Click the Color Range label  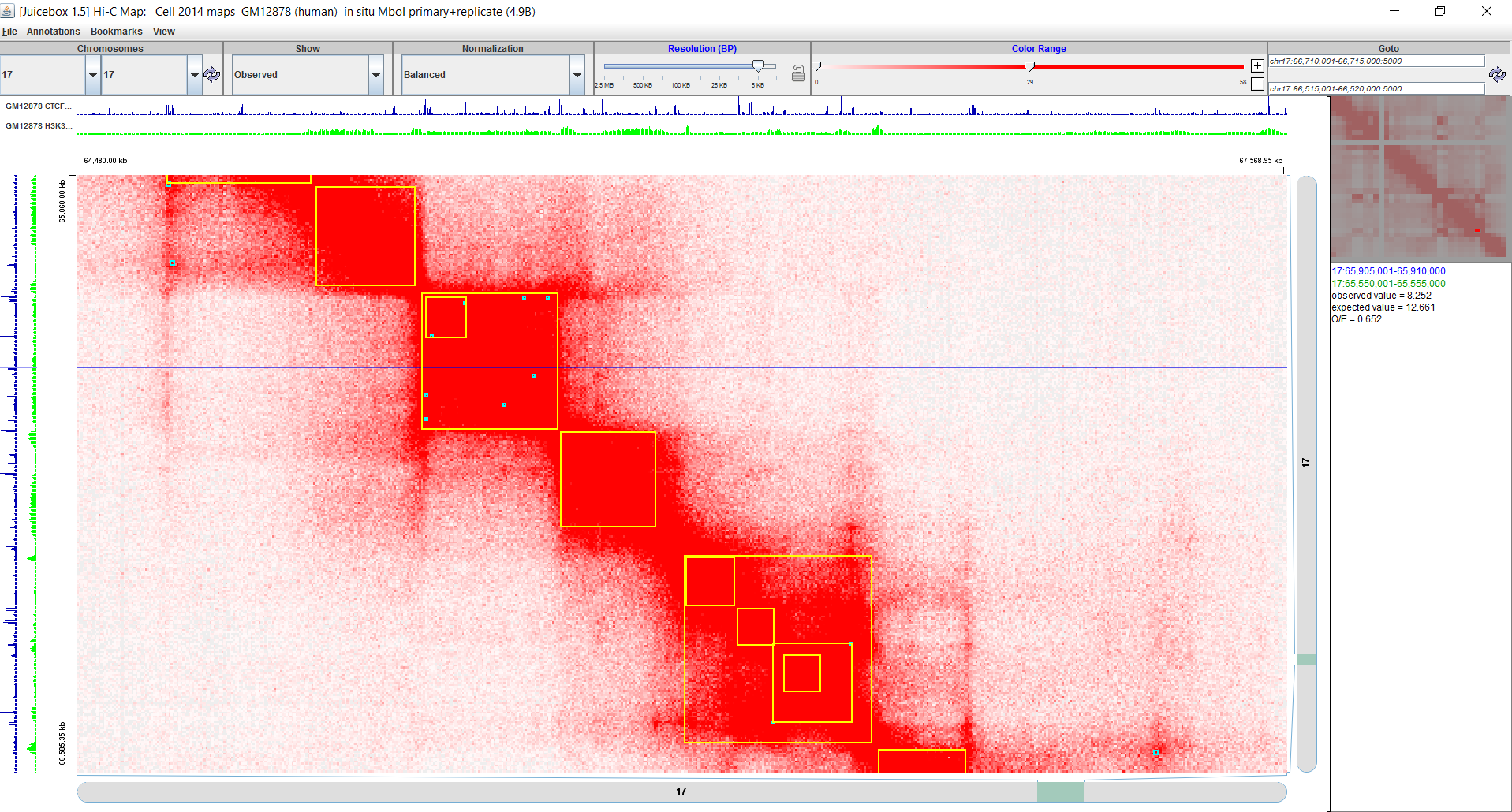click(x=1039, y=49)
